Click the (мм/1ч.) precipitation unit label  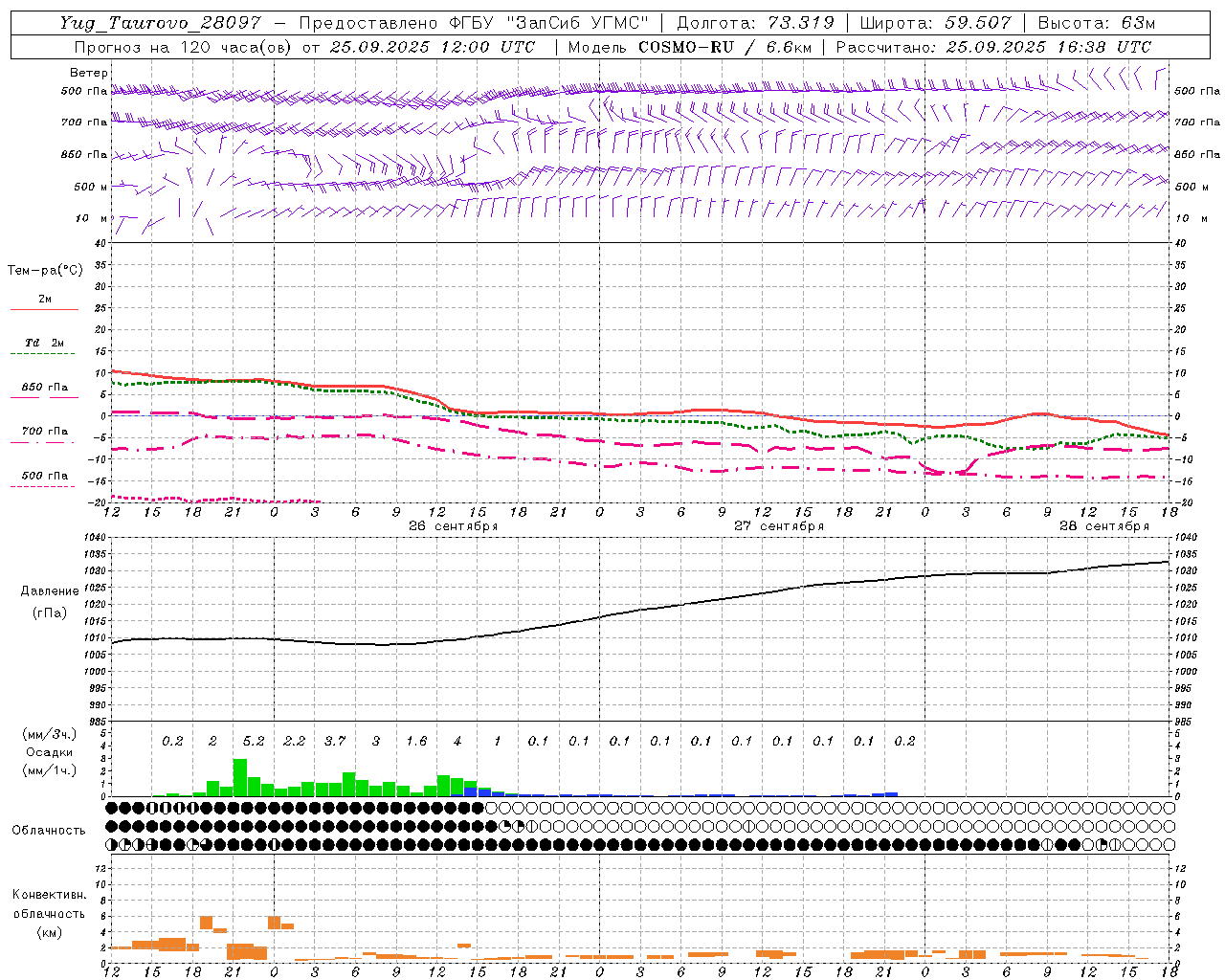pos(49,770)
